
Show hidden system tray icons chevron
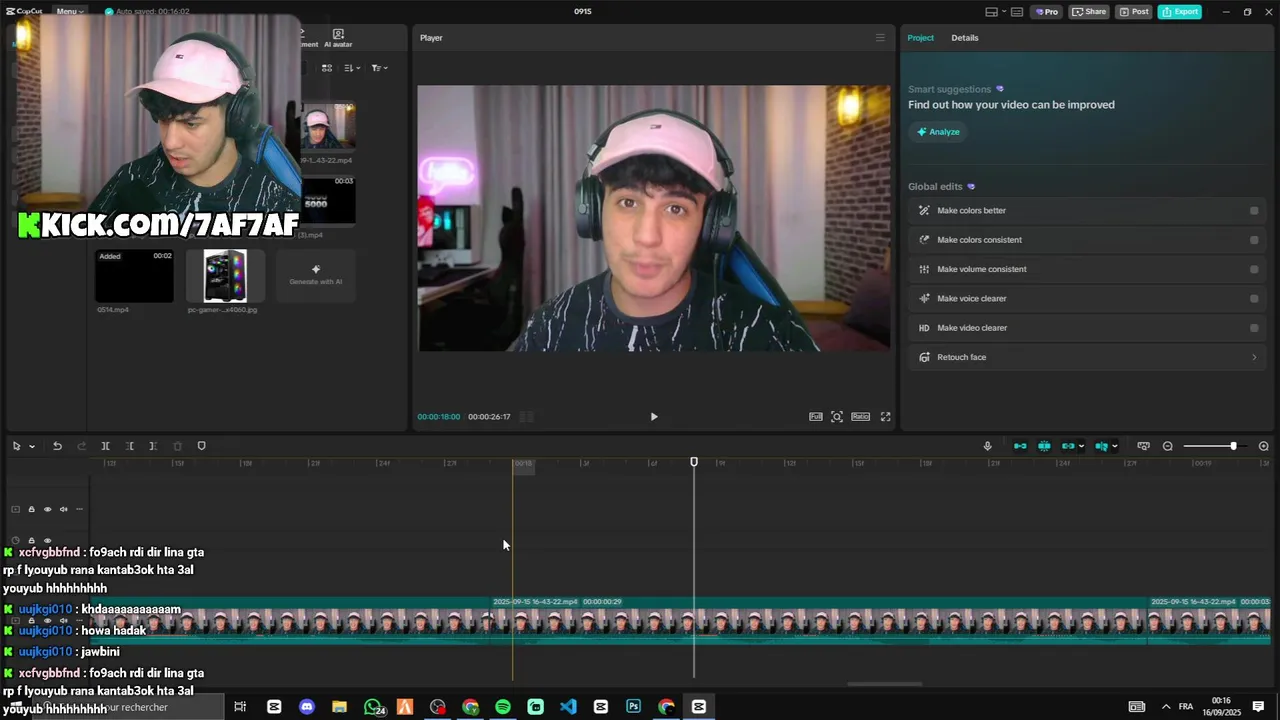[x=1165, y=707]
